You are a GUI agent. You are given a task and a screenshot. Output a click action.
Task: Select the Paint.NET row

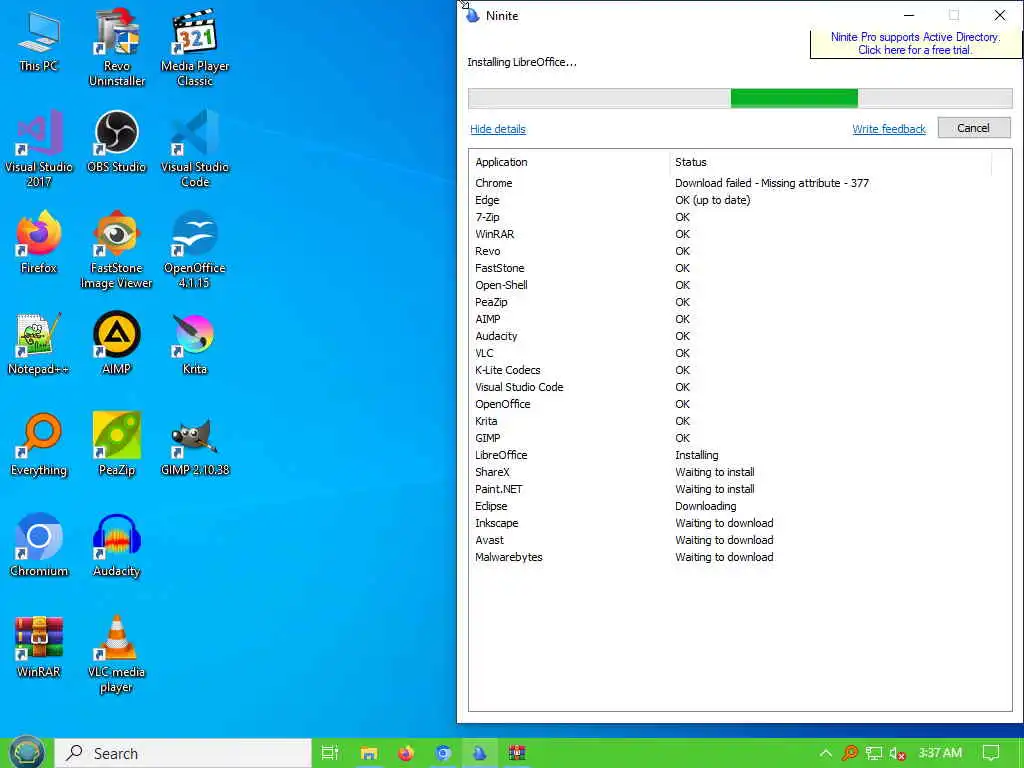(740, 488)
